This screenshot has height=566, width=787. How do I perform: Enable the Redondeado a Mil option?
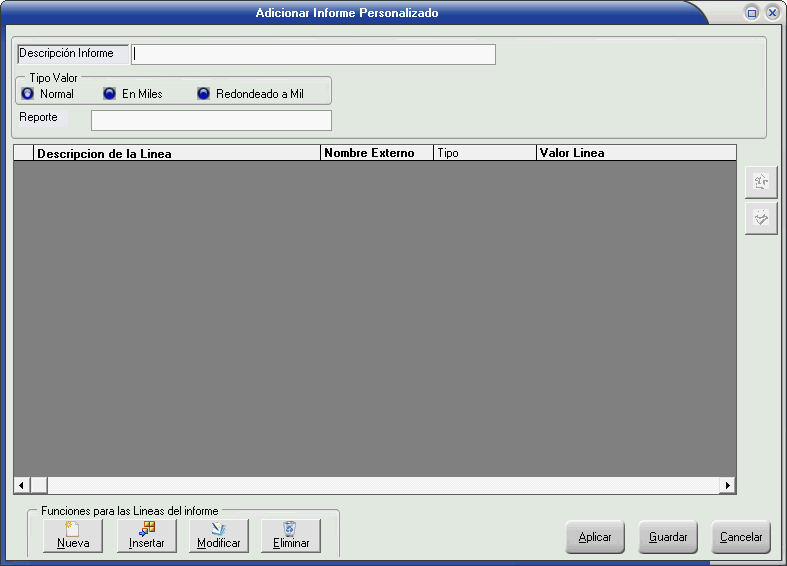pyautogui.click(x=204, y=94)
